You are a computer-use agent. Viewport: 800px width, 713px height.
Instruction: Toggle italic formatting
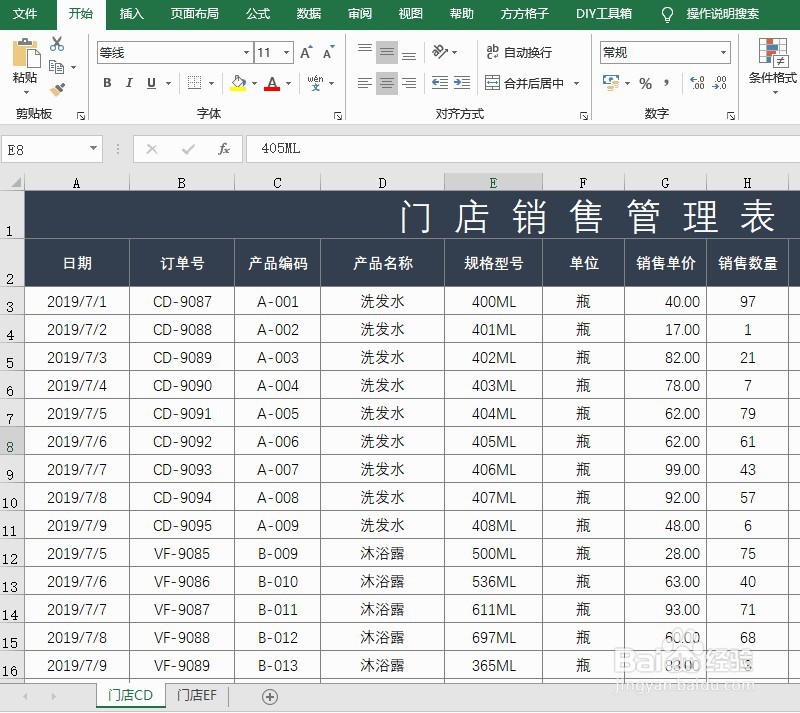click(129, 82)
